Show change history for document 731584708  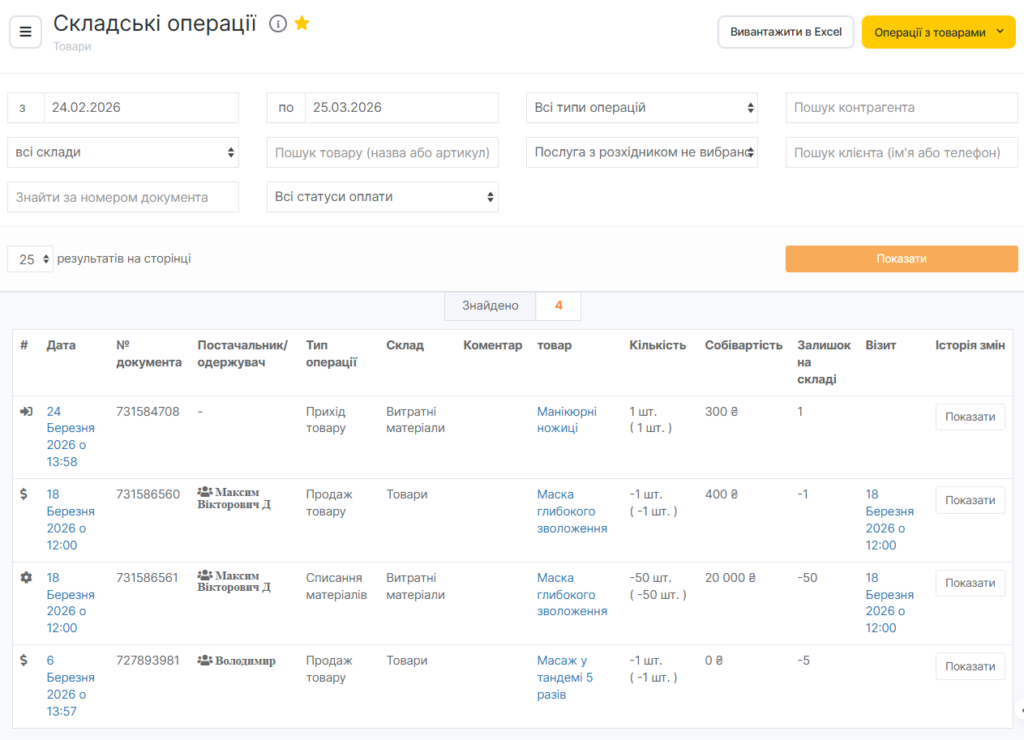(x=969, y=417)
